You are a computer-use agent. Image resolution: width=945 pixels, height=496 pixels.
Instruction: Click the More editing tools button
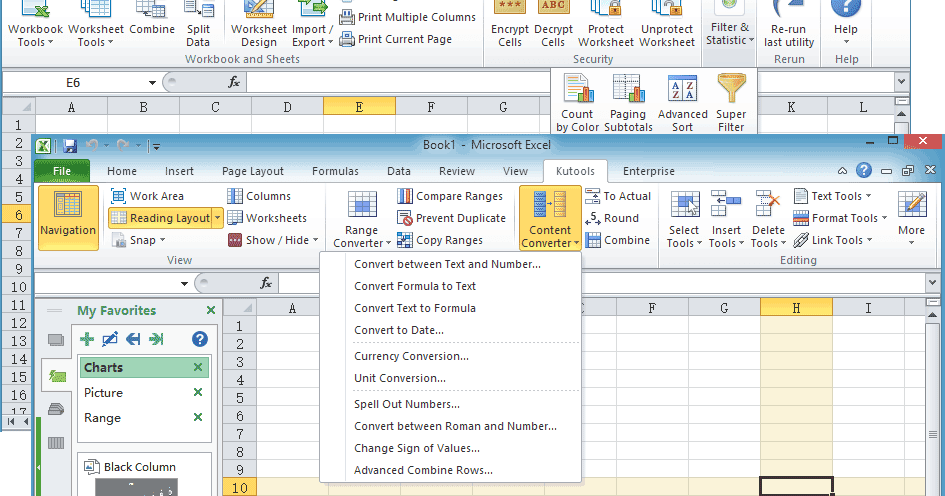pos(911,219)
